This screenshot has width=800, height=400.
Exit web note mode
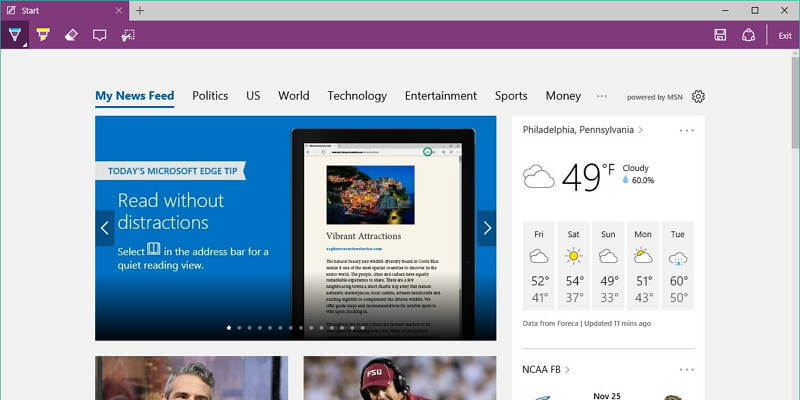click(x=785, y=35)
